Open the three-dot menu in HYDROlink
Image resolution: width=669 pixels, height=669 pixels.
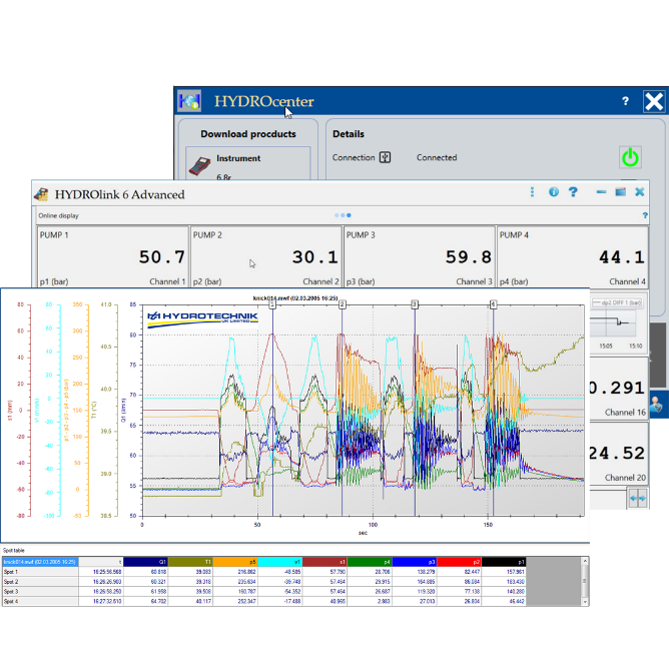[532, 192]
